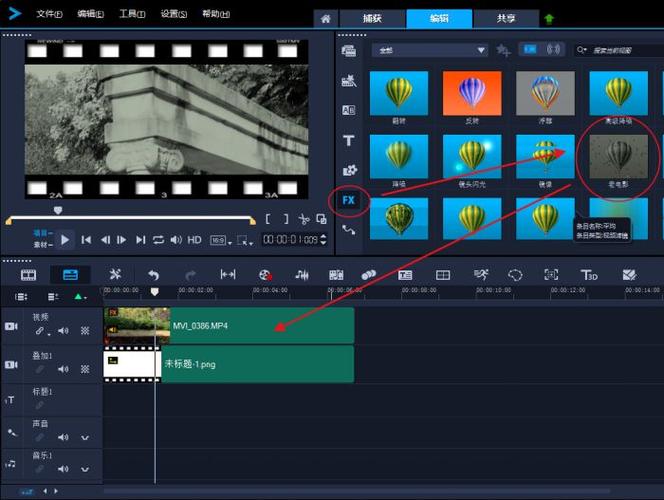Click the green upload arrow icon
Image resolution: width=664 pixels, height=500 pixels.
549,19
